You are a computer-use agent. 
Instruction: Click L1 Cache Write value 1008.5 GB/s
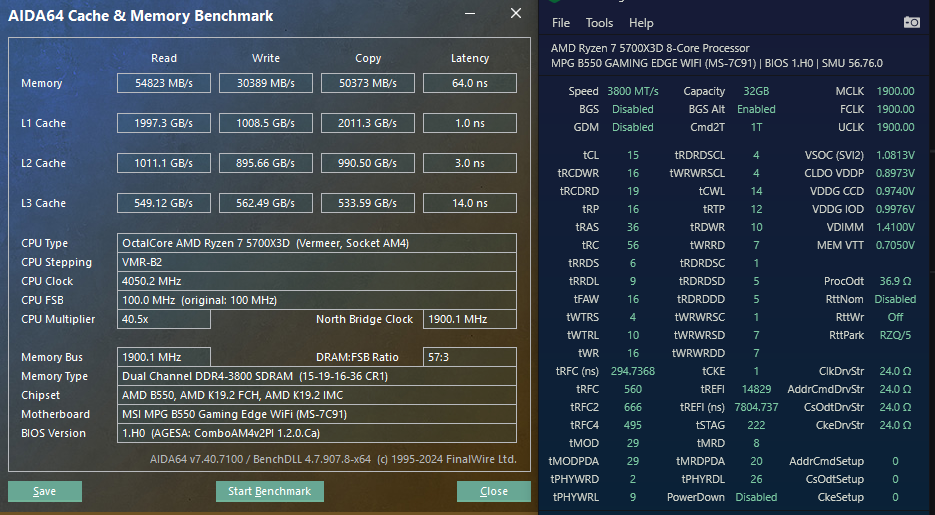tap(265, 123)
